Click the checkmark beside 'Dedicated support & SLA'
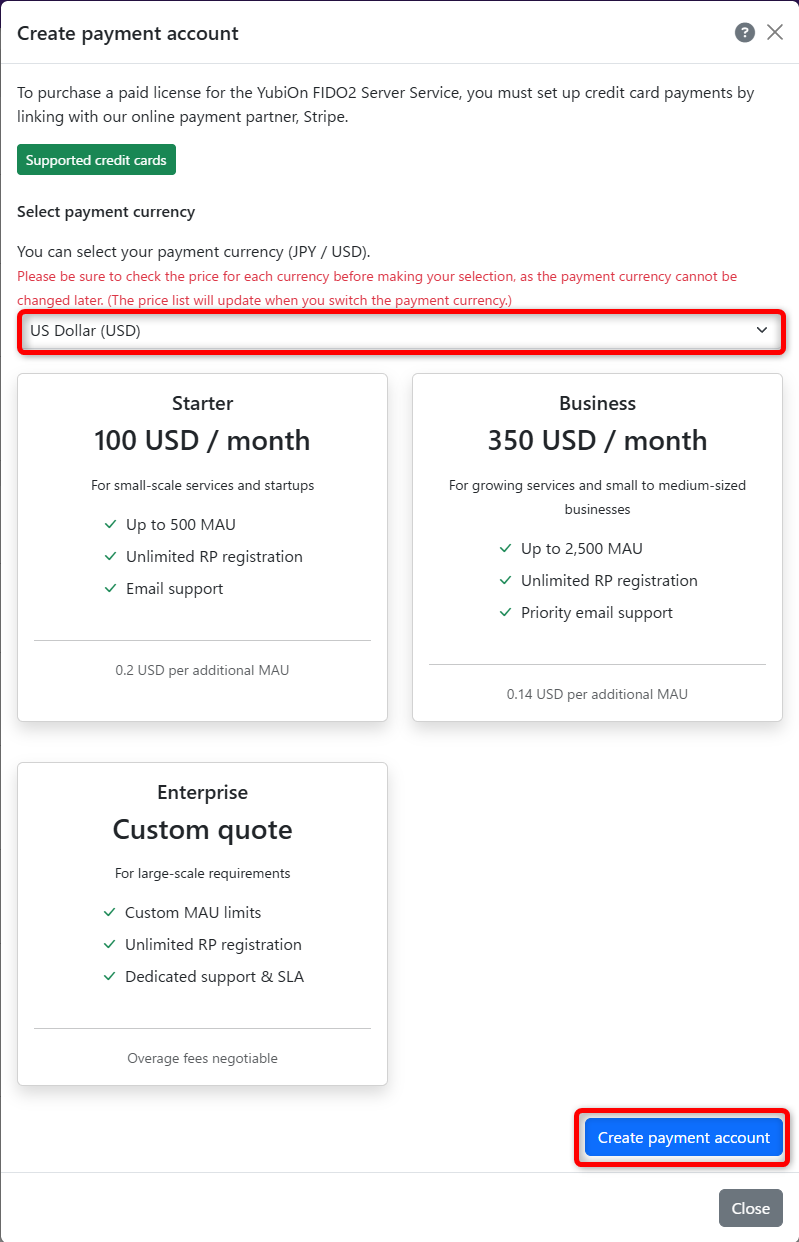Screen dimensions: 799x1242 (110, 976)
